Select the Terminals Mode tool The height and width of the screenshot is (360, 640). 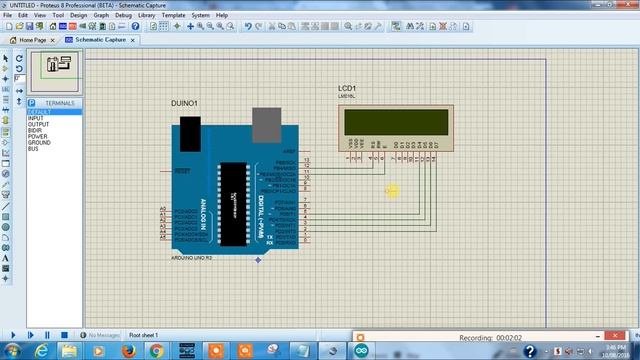tap(5, 132)
